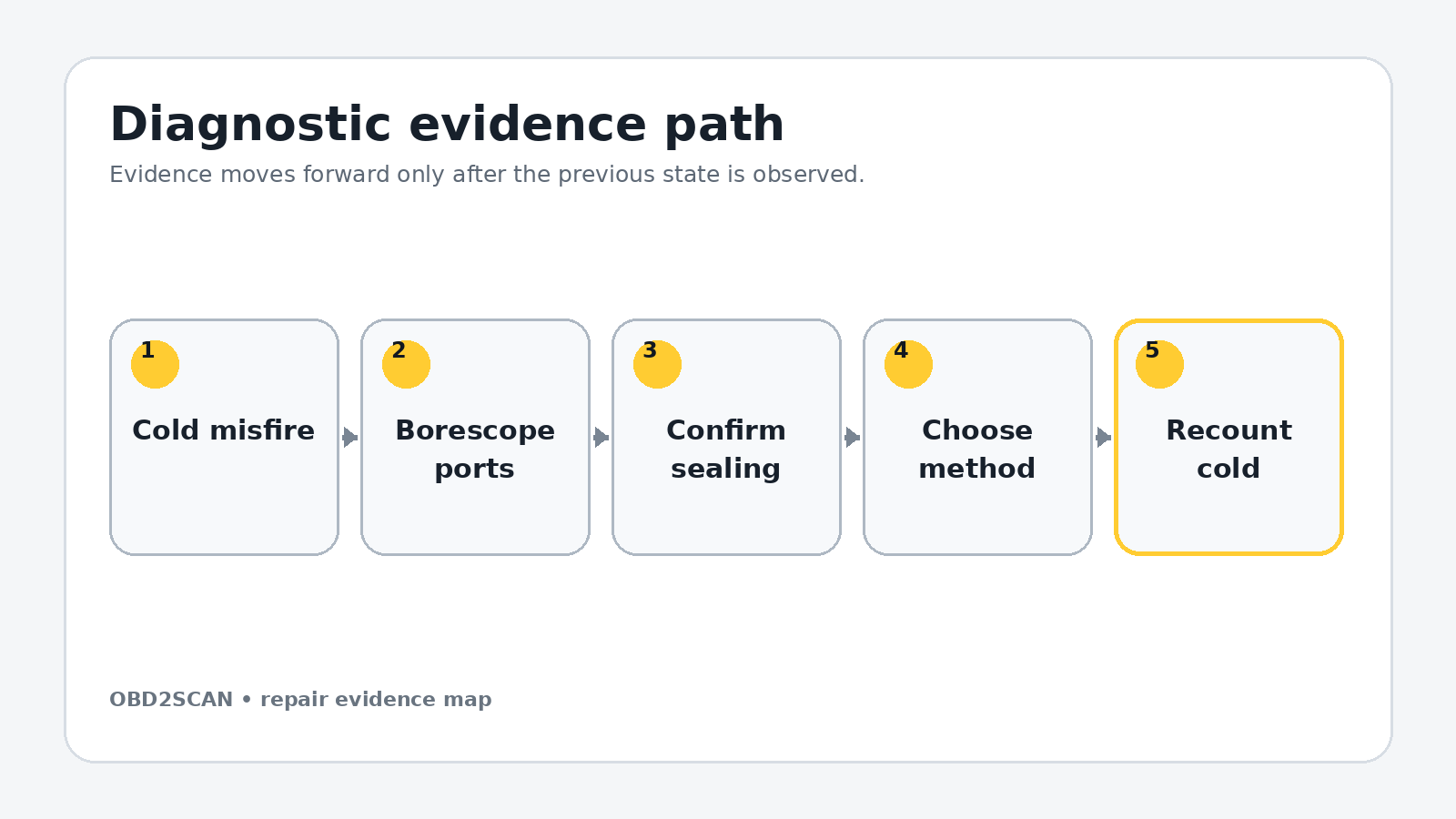1456x819 pixels.
Task: Click the yellow step 5 badge
Action: [1159, 364]
